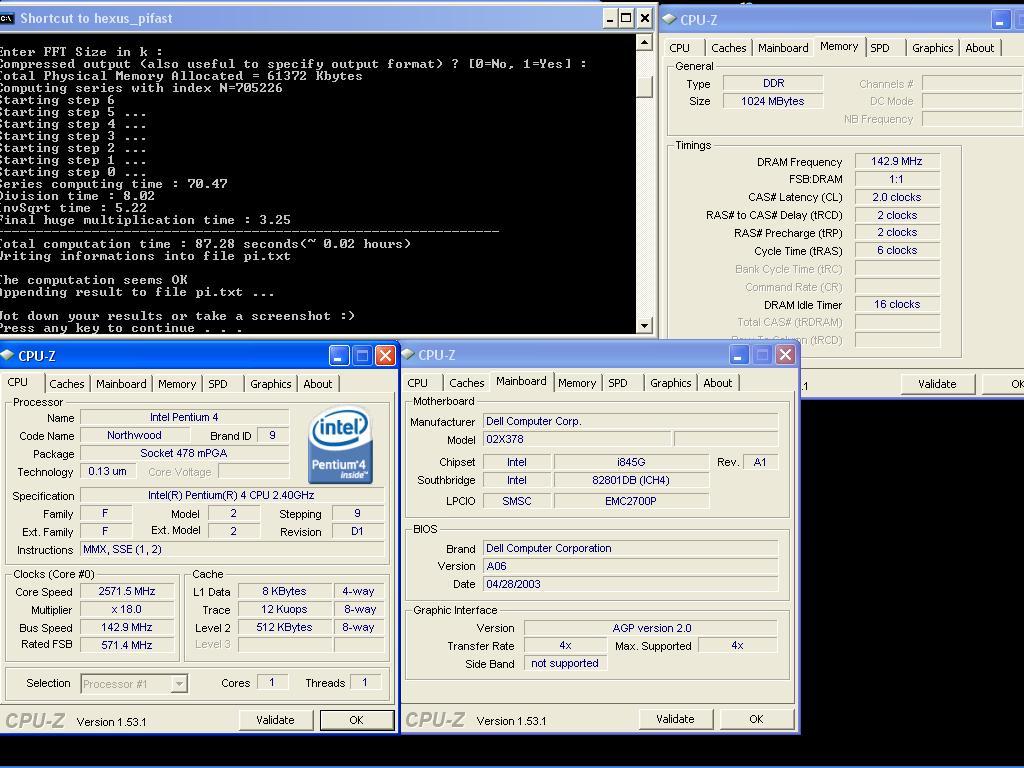Select the Memory tab in Memory window
This screenshot has width=1024, height=768.
pos(839,46)
